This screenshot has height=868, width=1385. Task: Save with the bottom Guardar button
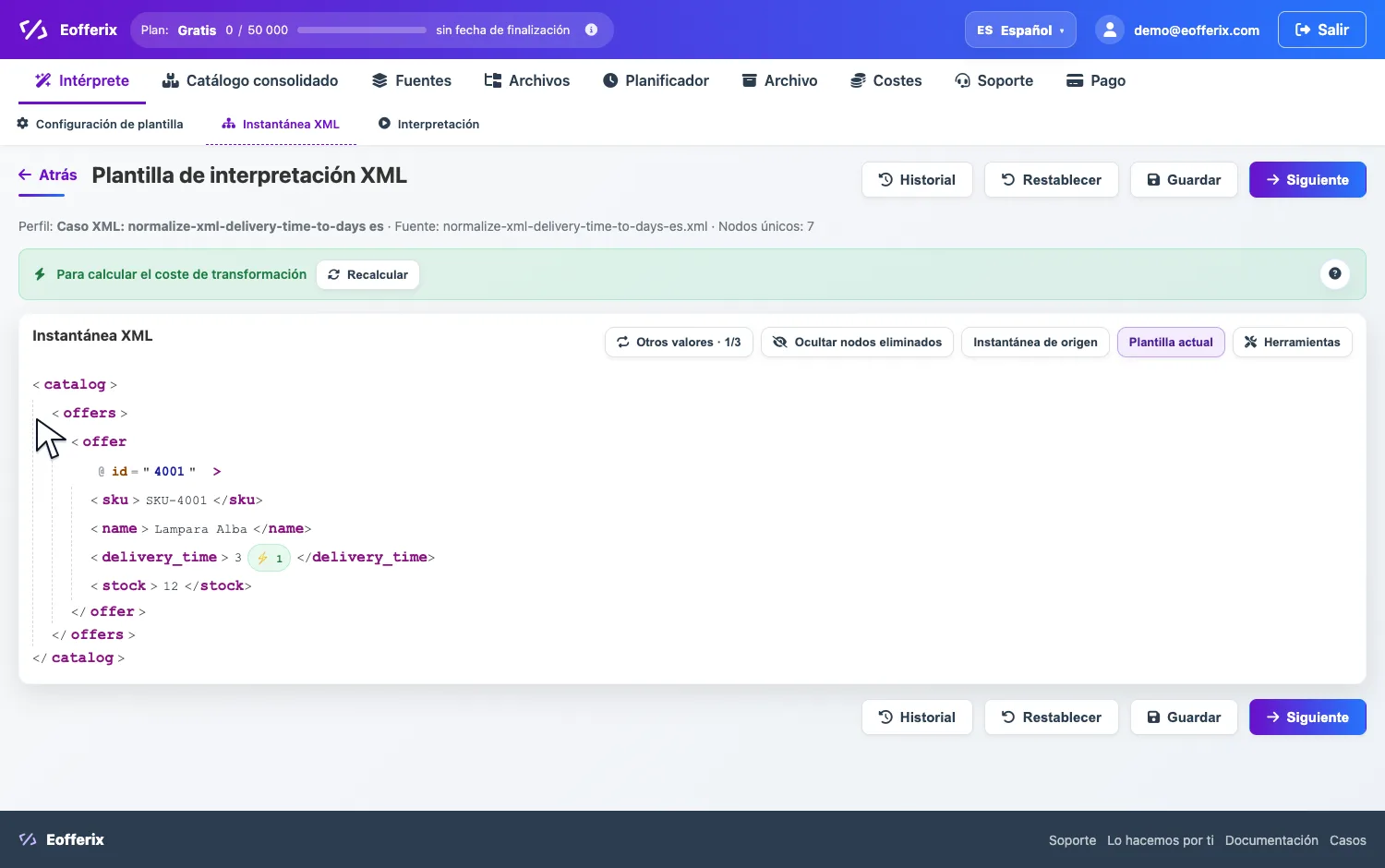pyautogui.click(x=1184, y=717)
